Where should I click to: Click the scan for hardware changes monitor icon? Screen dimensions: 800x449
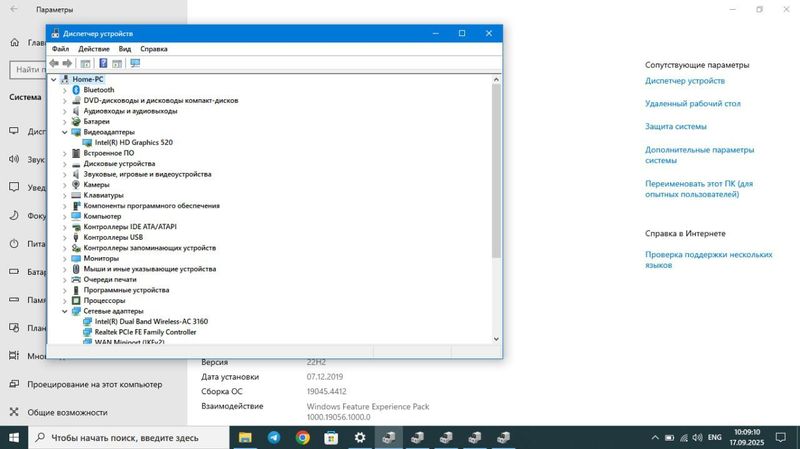135,63
